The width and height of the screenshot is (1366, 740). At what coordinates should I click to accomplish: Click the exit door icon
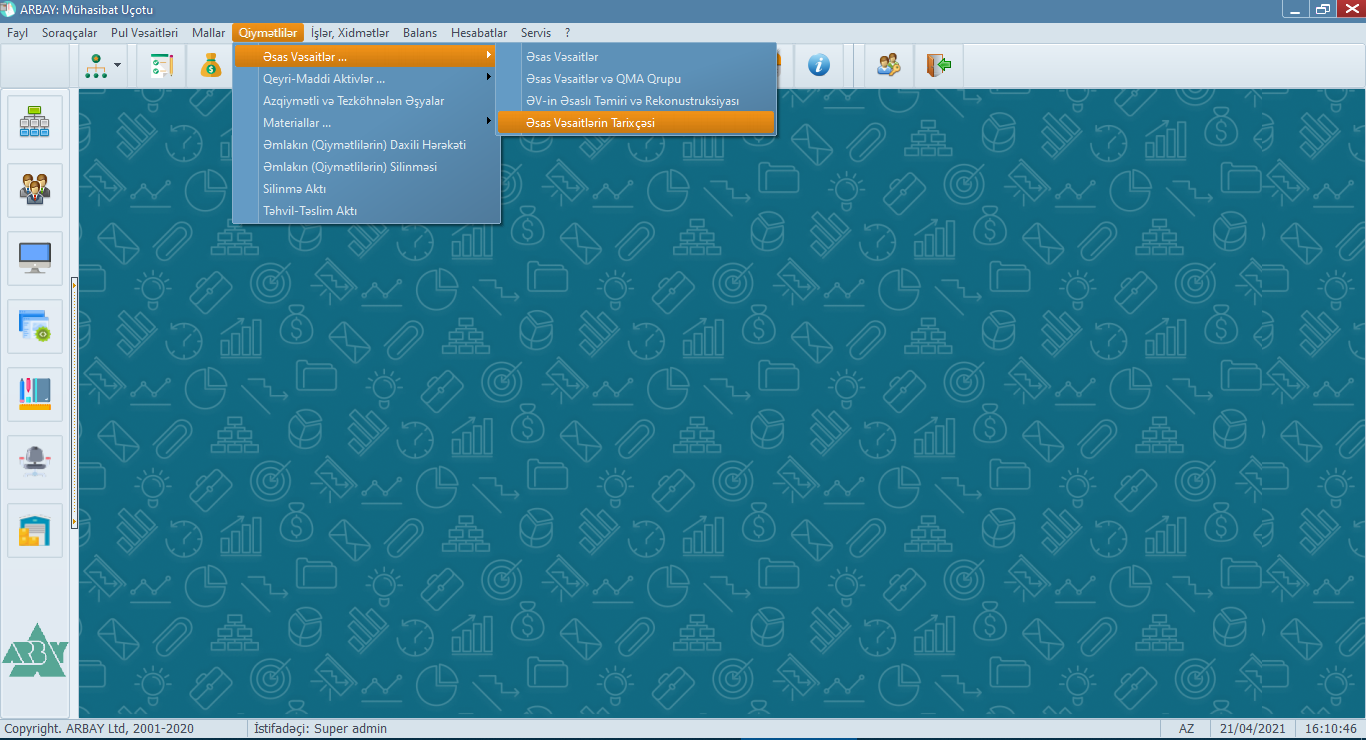938,66
